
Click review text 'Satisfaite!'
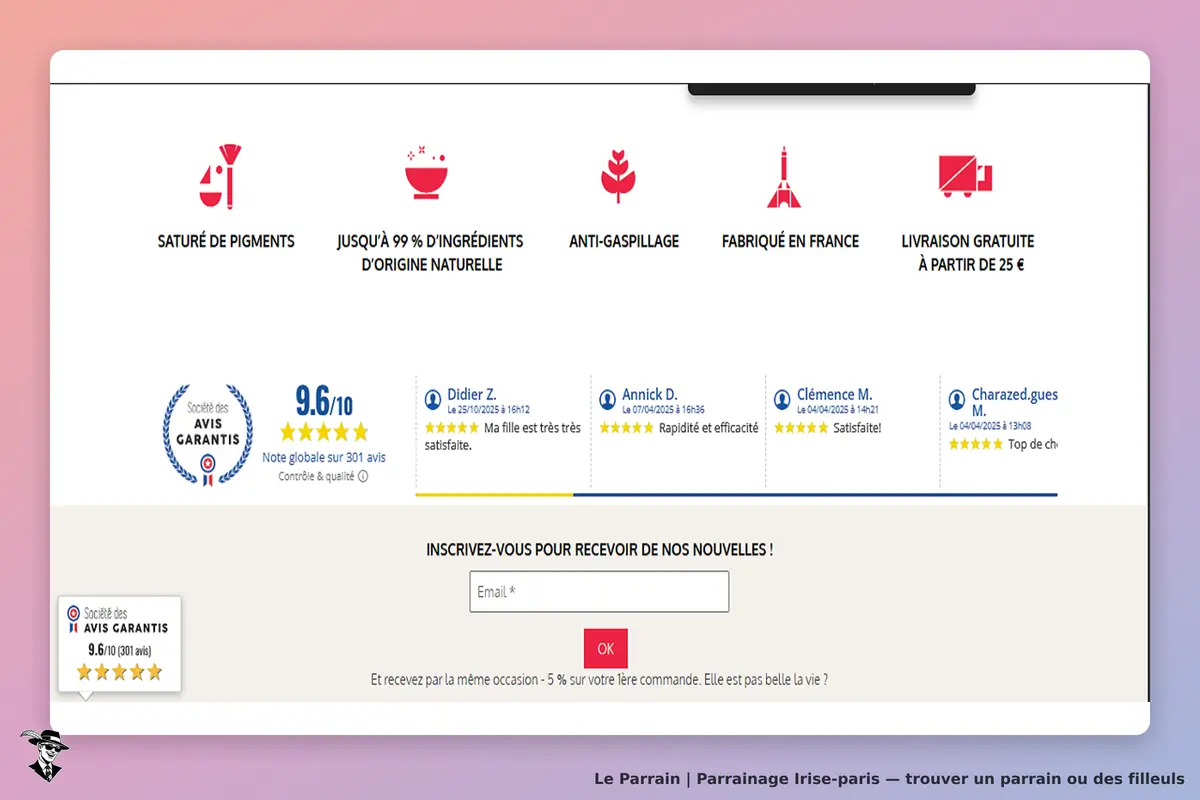[857, 428]
